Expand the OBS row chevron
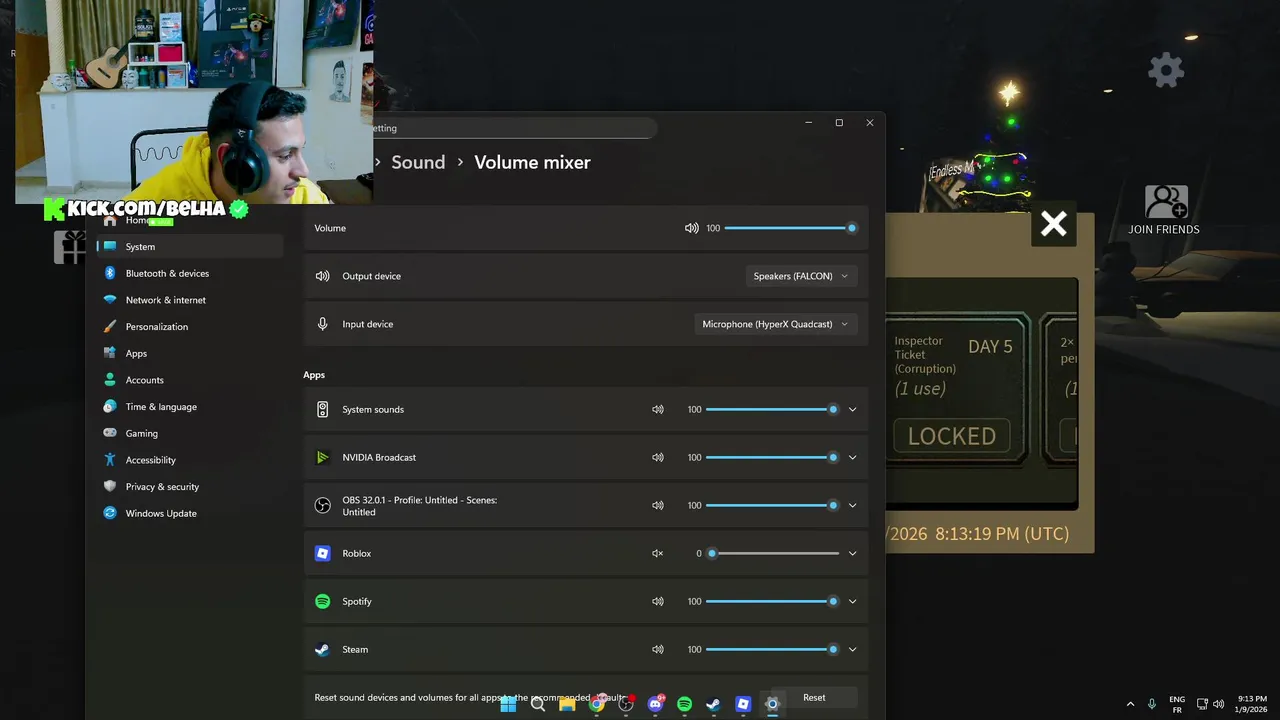The width and height of the screenshot is (1280, 720). point(852,505)
